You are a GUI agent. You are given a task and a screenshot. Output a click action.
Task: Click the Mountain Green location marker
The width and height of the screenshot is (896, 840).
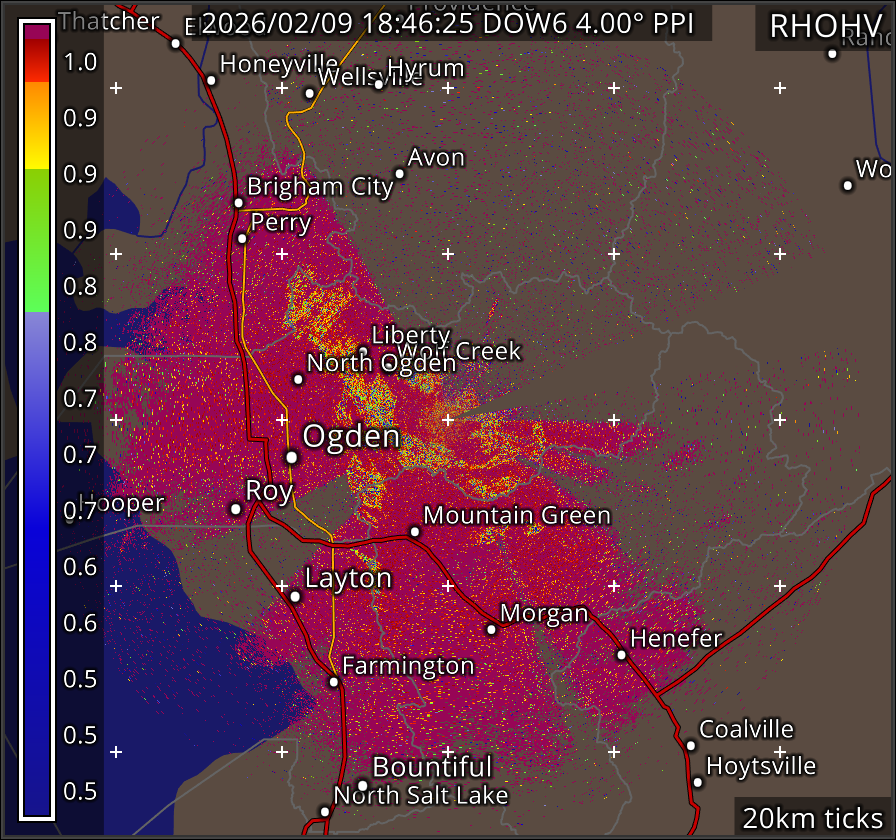click(415, 532)
